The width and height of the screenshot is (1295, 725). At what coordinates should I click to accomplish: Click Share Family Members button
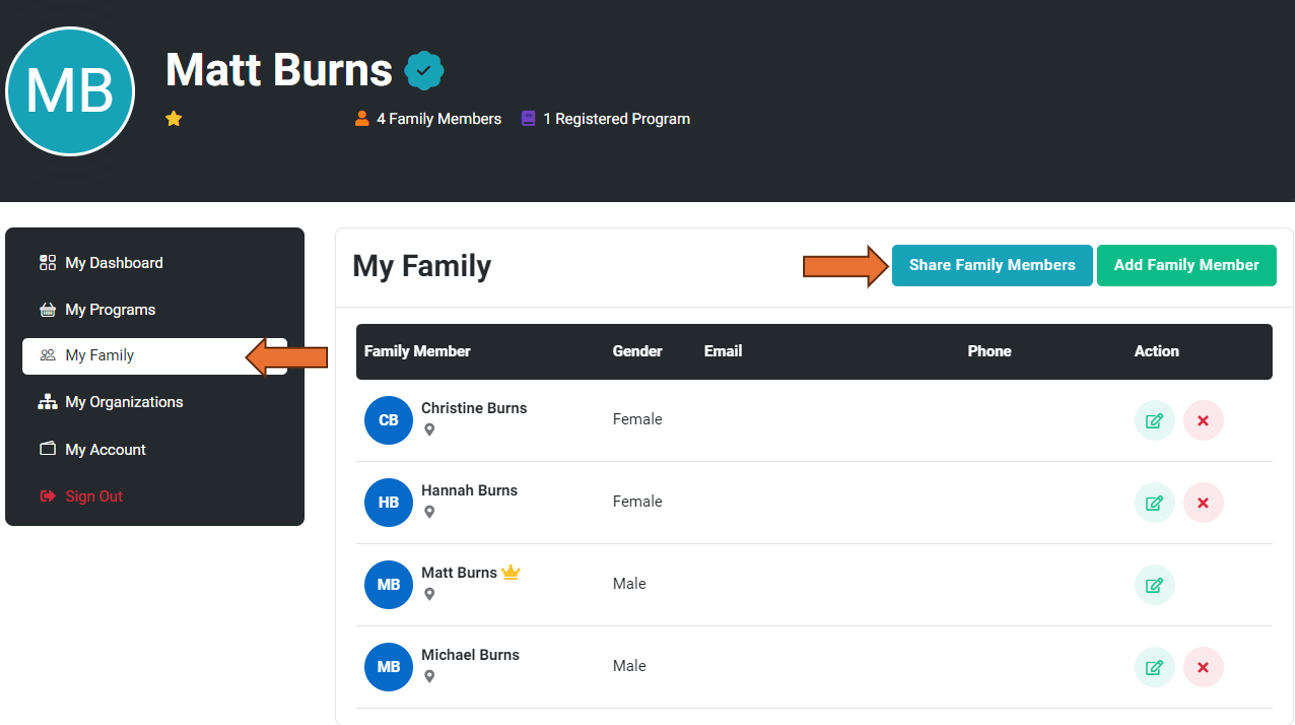tap(992, 265)
